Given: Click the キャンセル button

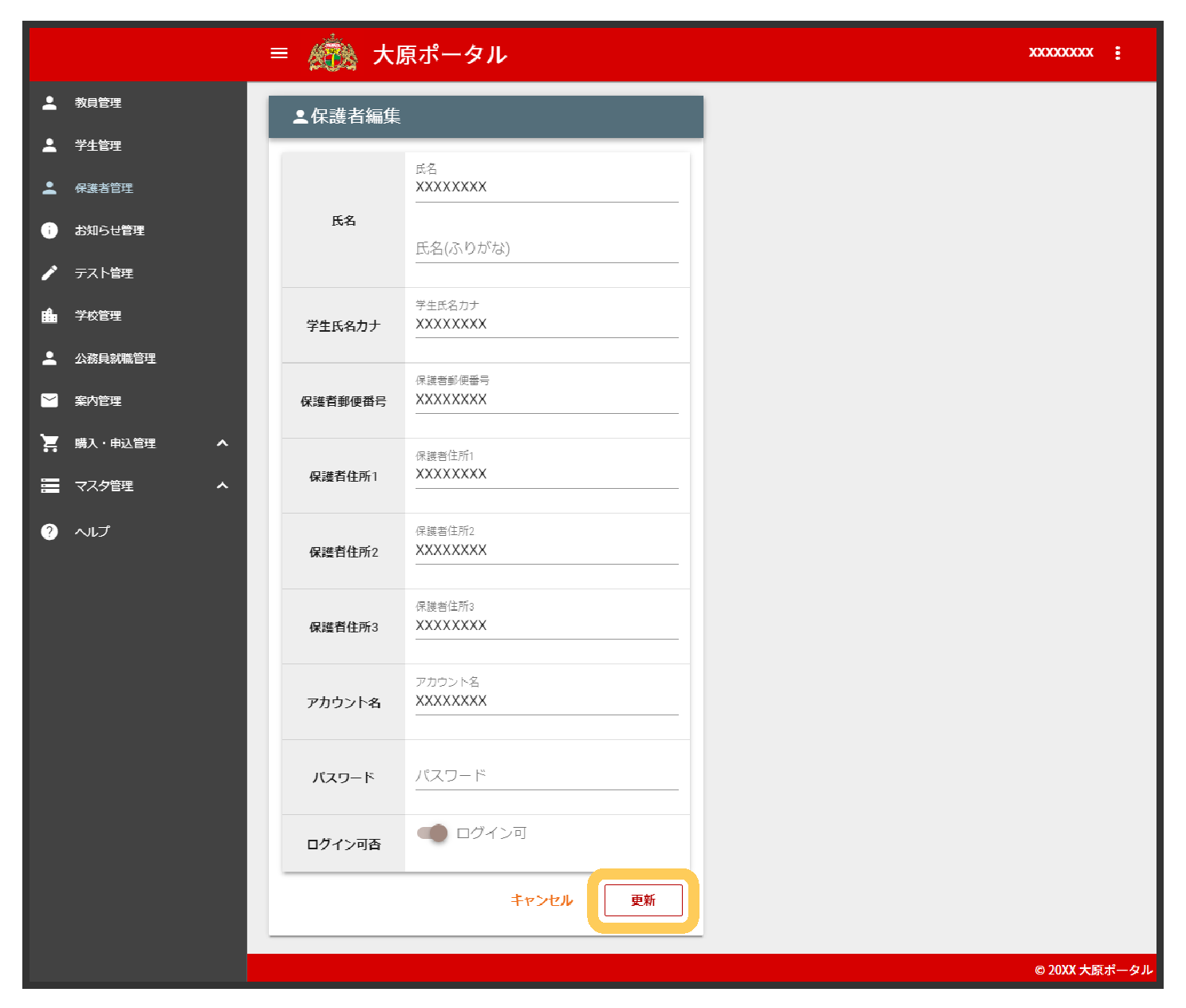Looking at the screenshot, I should (x=542, y=900).
